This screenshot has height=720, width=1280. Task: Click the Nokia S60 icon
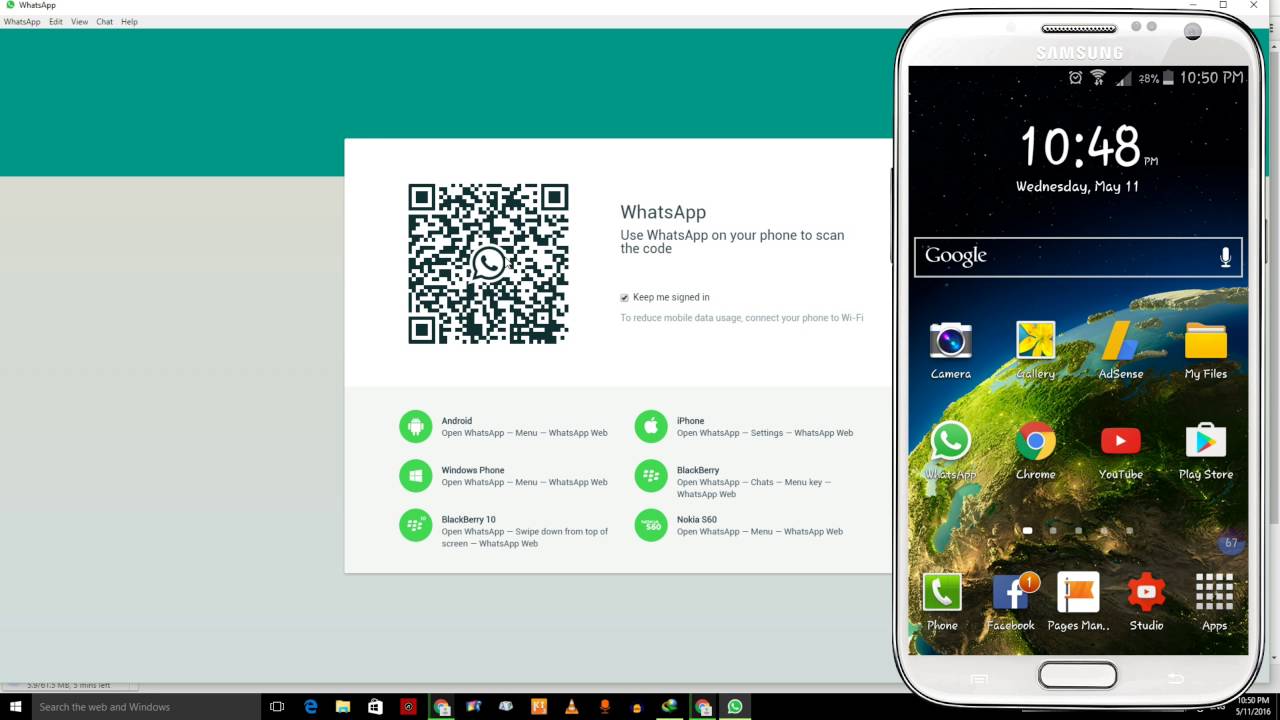coord(650,525)
